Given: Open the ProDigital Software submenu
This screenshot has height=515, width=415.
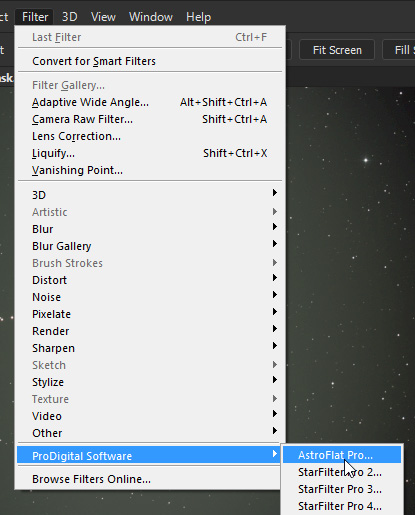Looking at the screenshot, I should click(149, 455).
